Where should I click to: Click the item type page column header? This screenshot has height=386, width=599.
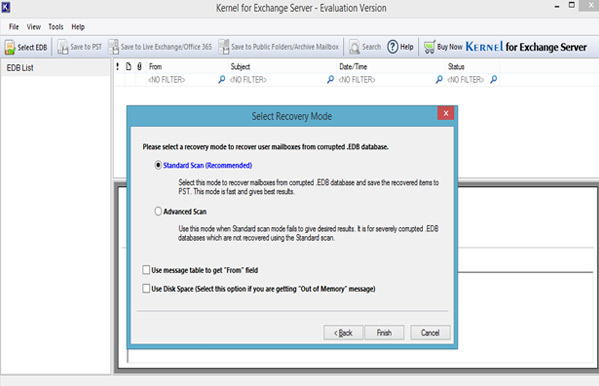[129, 66]
